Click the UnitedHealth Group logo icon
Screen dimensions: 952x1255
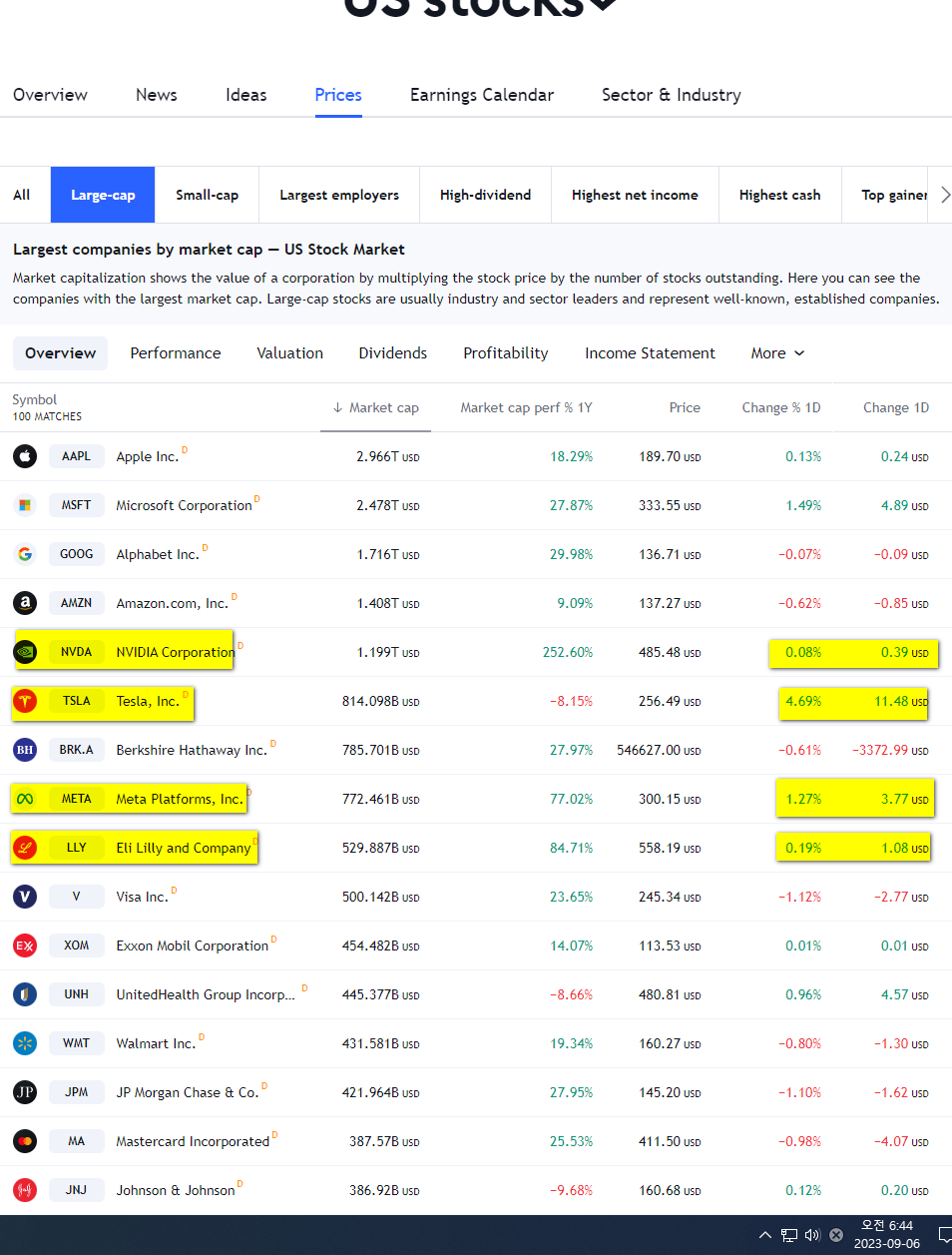pos(25,994)
